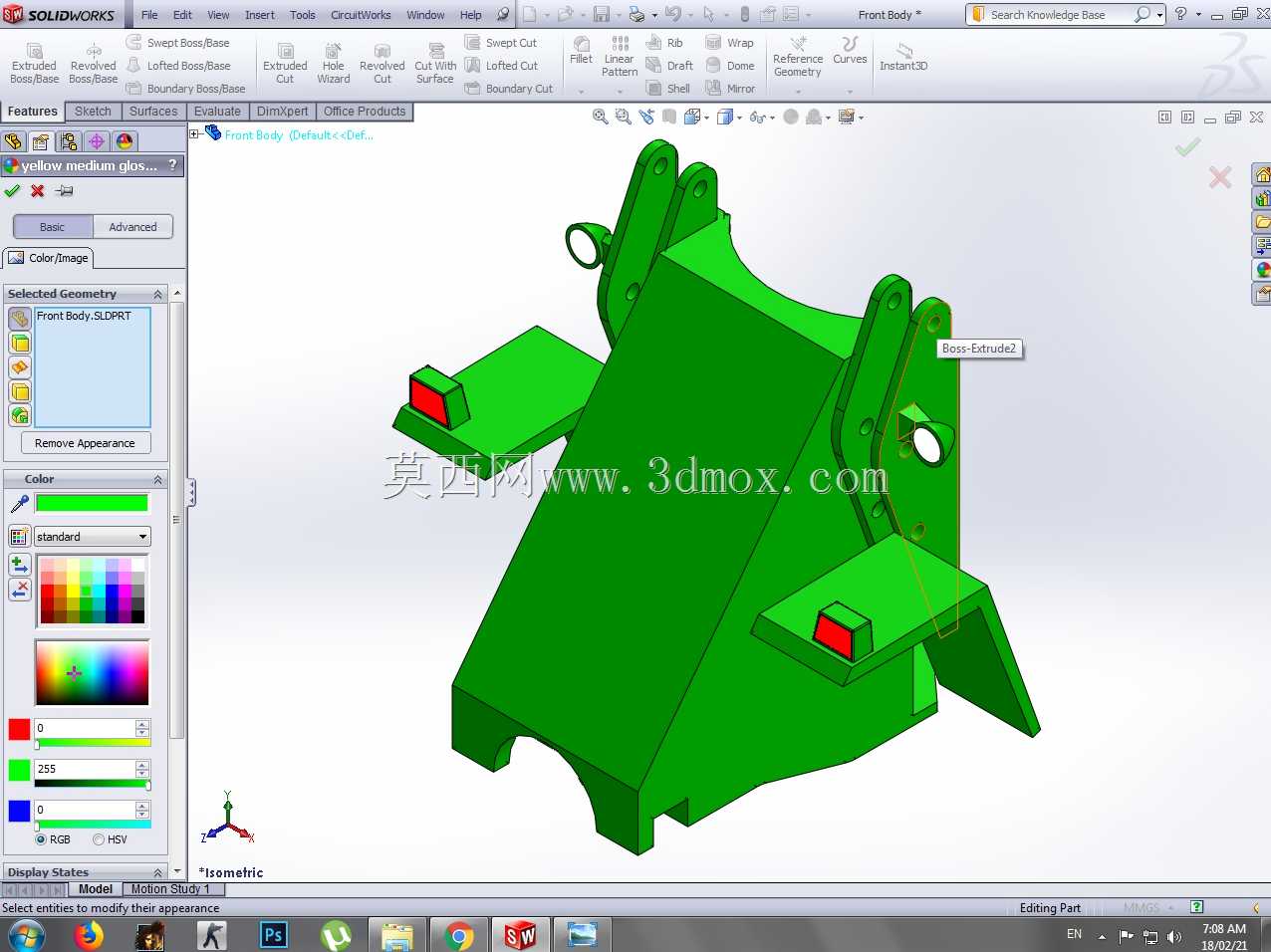Screen dimensions: 1271x952
Task: Select the Dome feature tool
Action: [730, 66]
